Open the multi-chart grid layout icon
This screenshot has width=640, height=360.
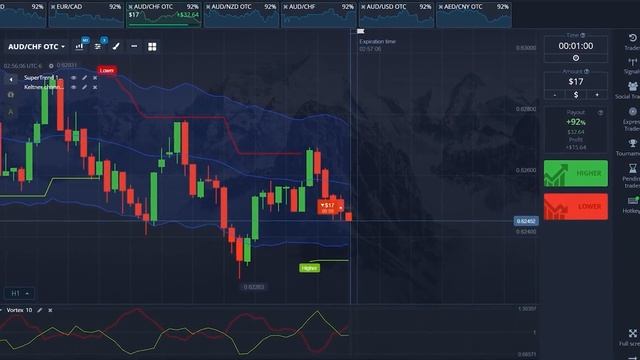click(x=152, y=47)
